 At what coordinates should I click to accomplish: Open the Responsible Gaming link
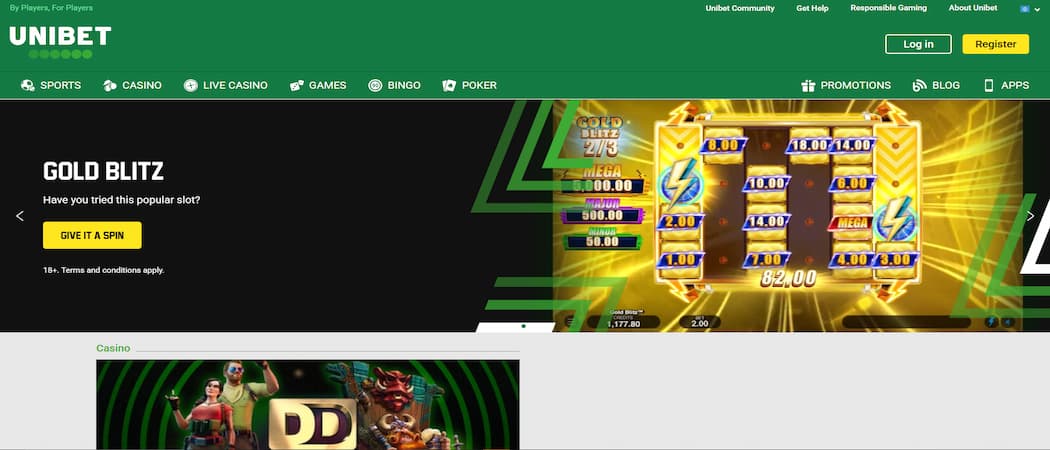[x=889, y=8]
